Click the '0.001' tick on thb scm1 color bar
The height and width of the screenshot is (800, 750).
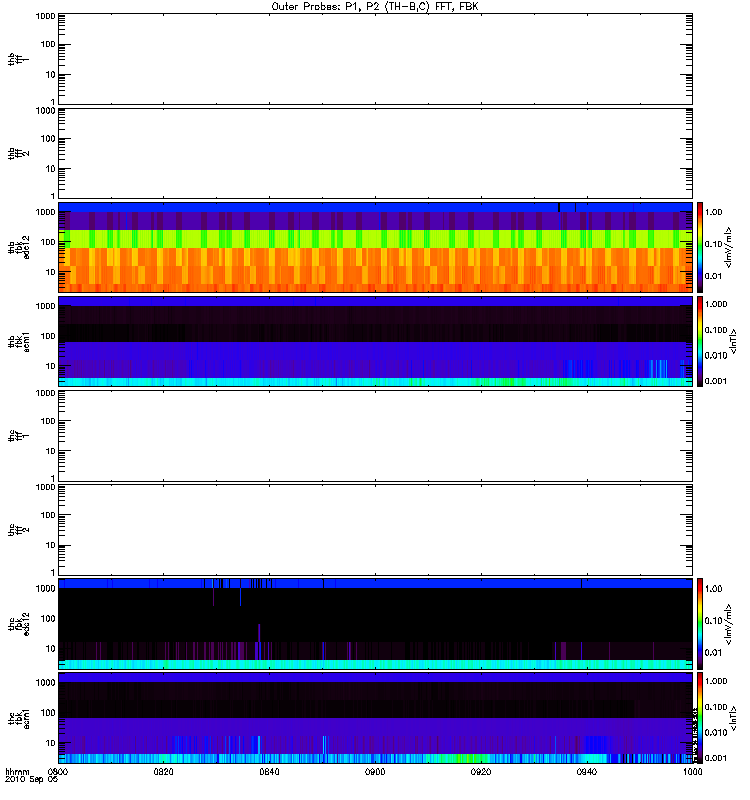click(716, 381)
